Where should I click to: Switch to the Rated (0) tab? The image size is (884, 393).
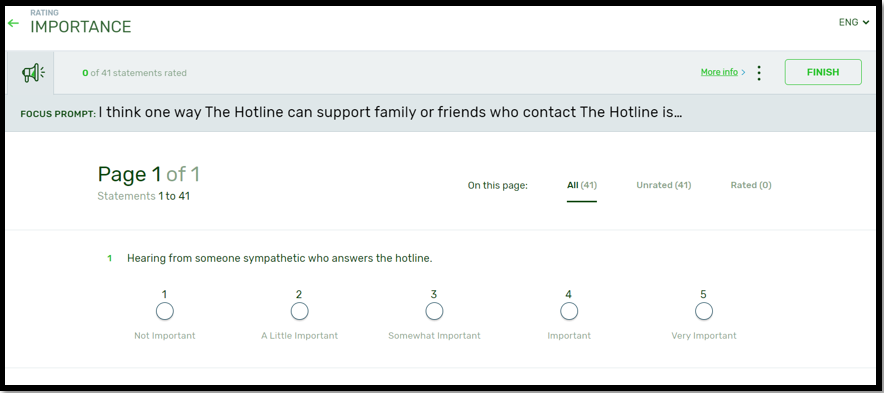[x=751, y=185]
